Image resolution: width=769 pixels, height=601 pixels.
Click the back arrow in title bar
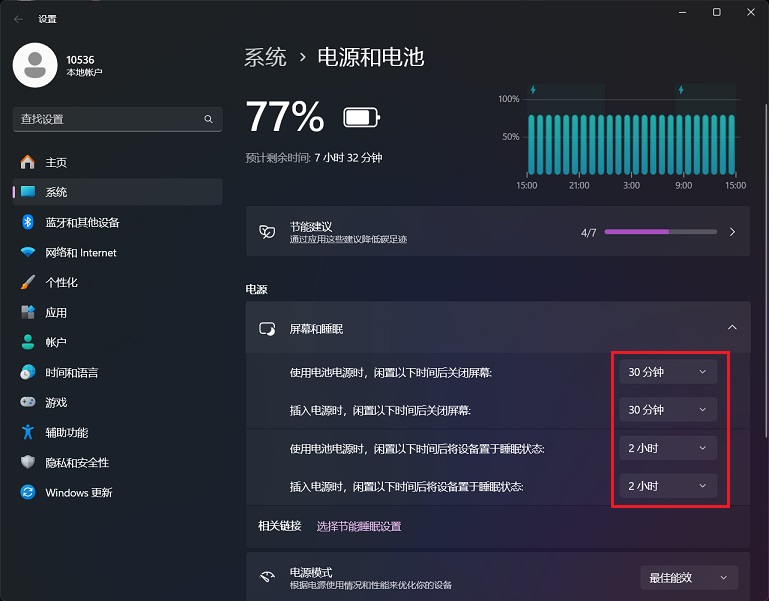point(19,19)
